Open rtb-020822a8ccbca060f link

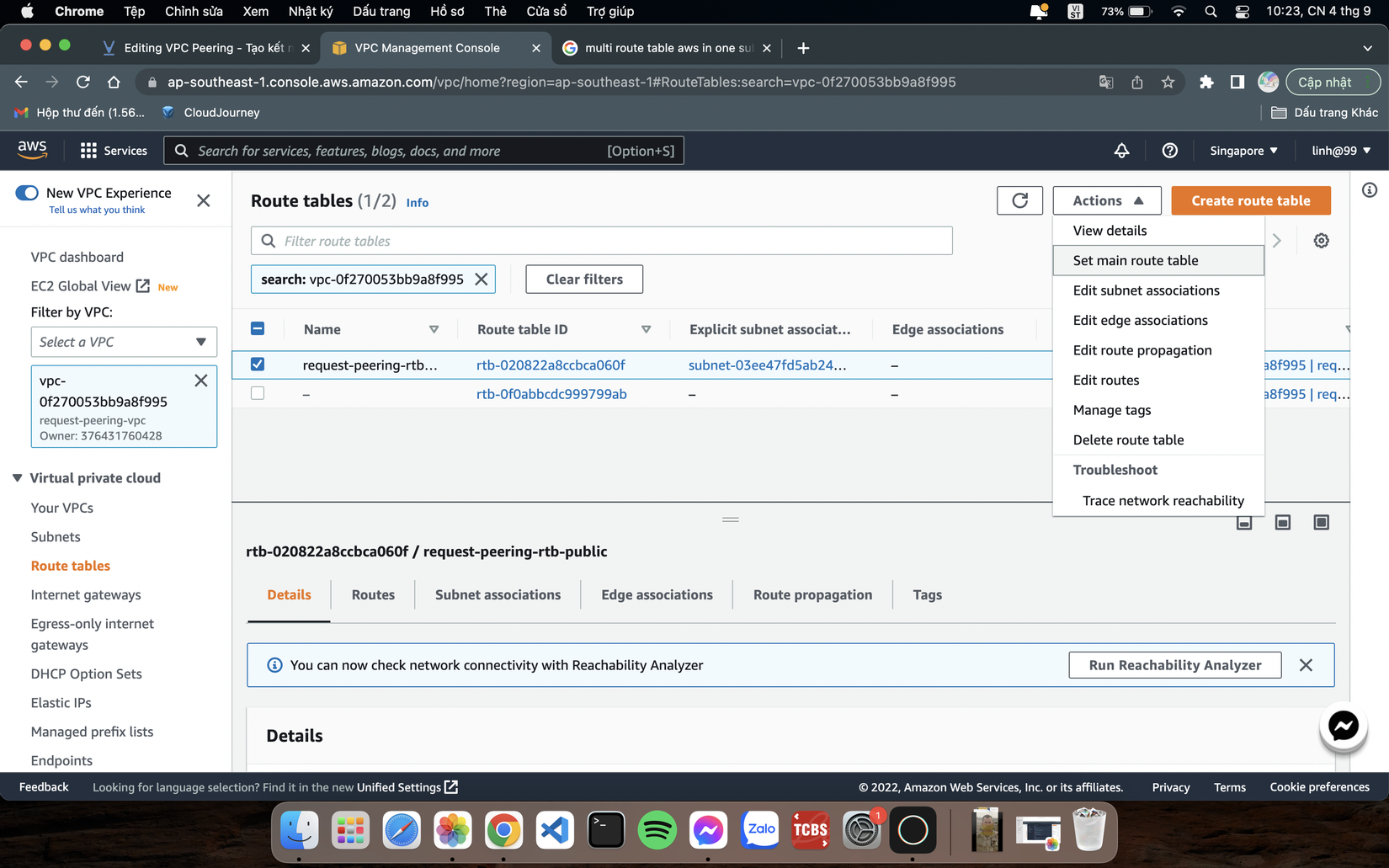tap(551, 365)
